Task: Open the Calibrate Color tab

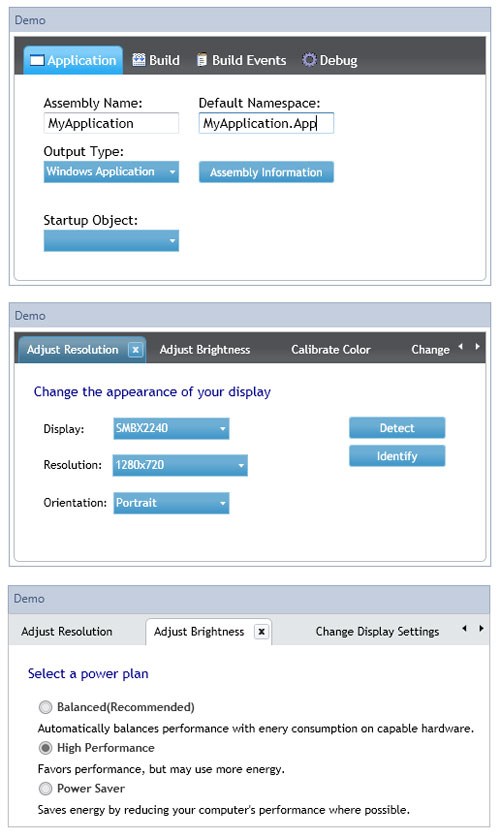Action: 331,350
